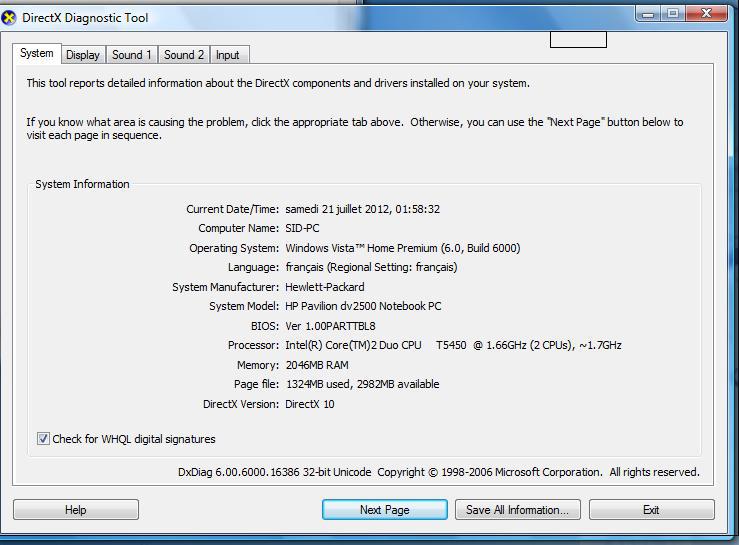The width and height of the screenshot is (739, 545).
Task: Open the Sound 1 tab
Action: [131, 55]
